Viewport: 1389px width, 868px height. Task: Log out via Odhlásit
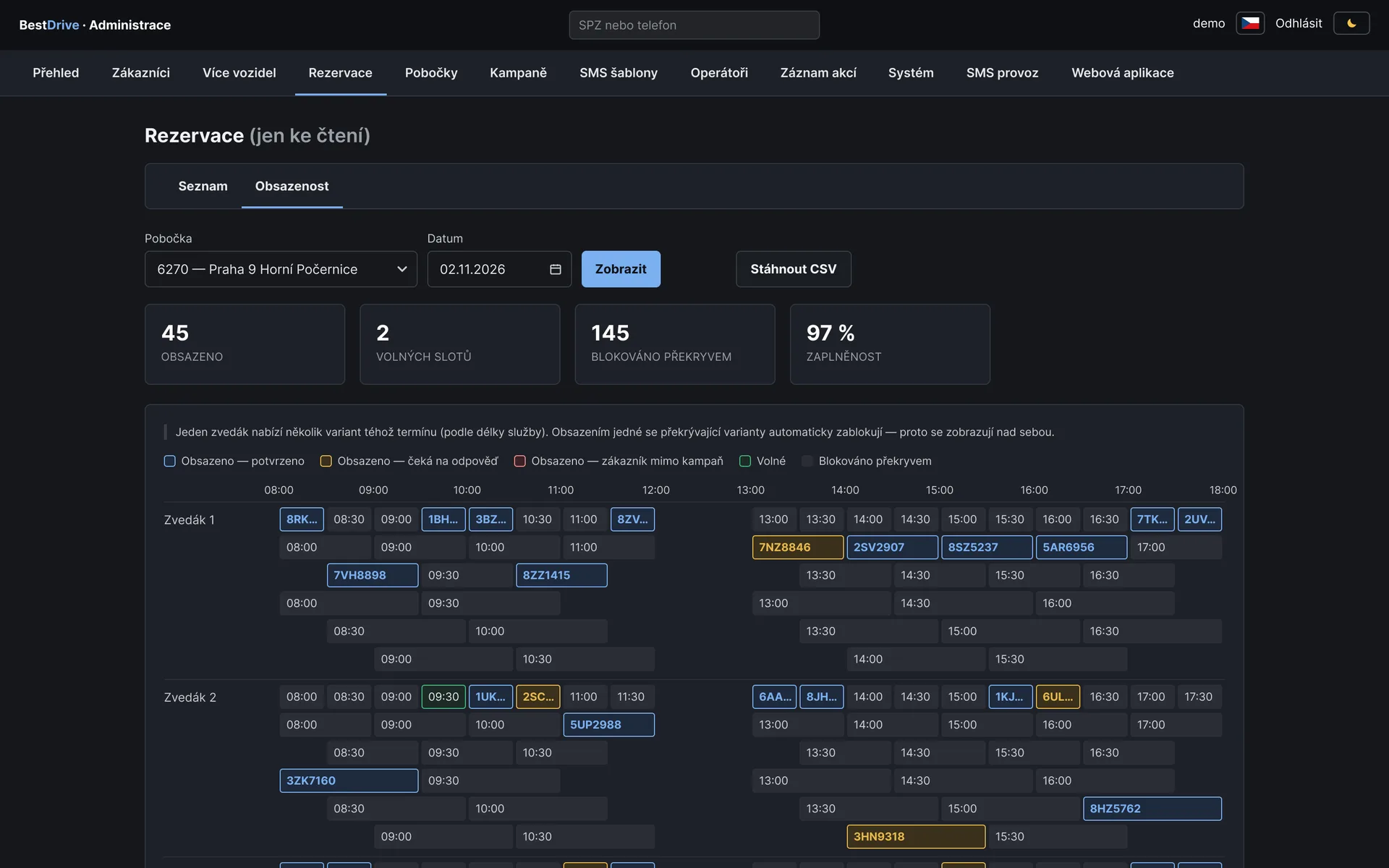pyautogui.click(x=1299, y=23)
